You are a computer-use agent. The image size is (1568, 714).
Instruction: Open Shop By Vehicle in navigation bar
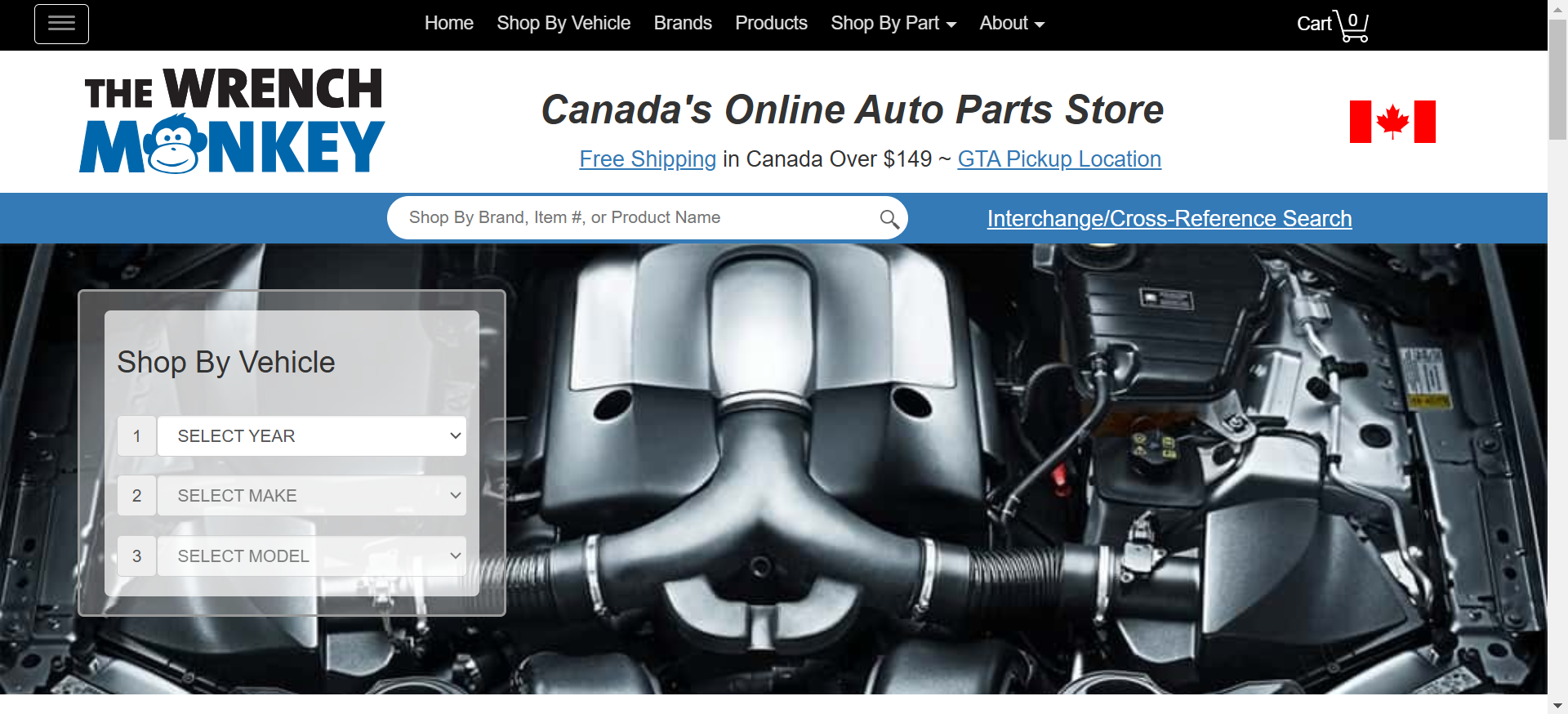pos(563,24)
